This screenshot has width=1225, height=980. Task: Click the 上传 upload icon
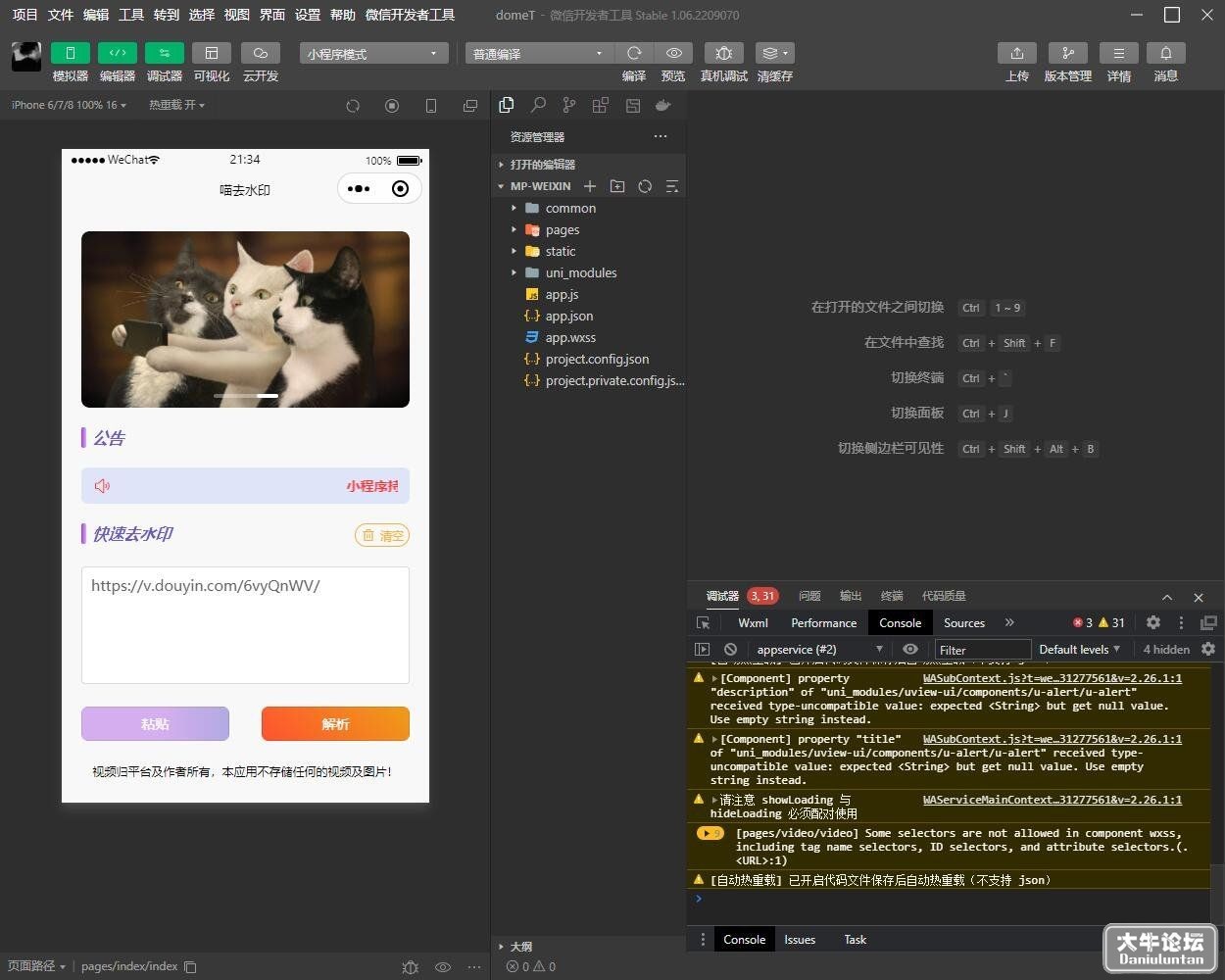point(1017,53)
